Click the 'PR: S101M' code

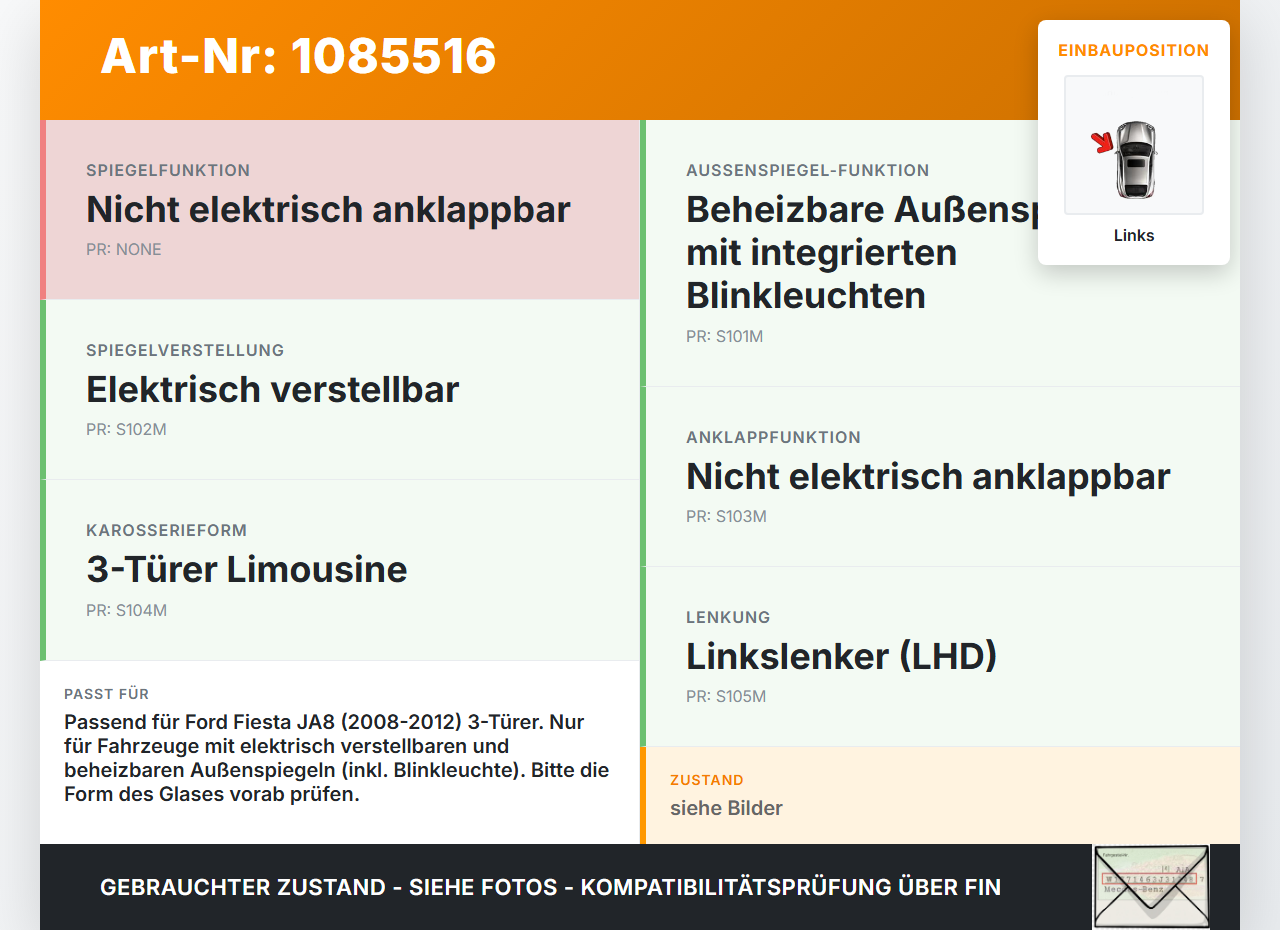[x=724, y=337]
